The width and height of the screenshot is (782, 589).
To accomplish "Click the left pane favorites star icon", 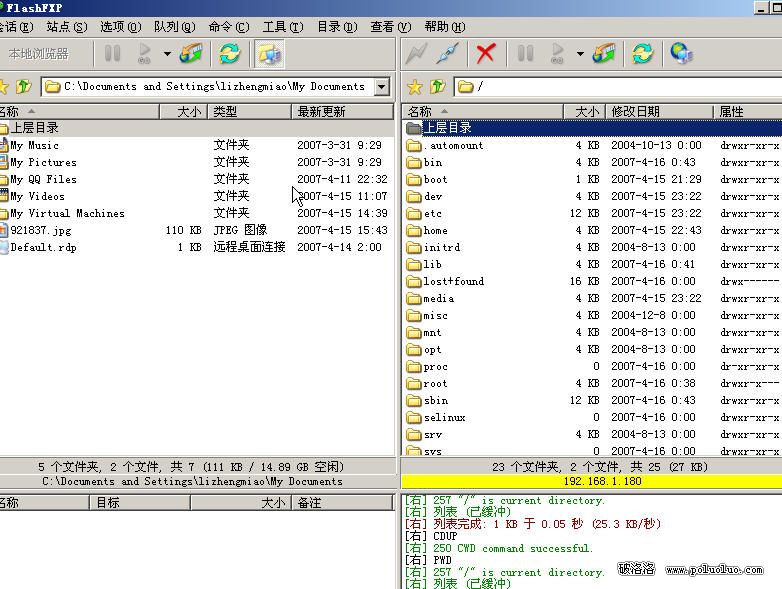I will [3, 87].
